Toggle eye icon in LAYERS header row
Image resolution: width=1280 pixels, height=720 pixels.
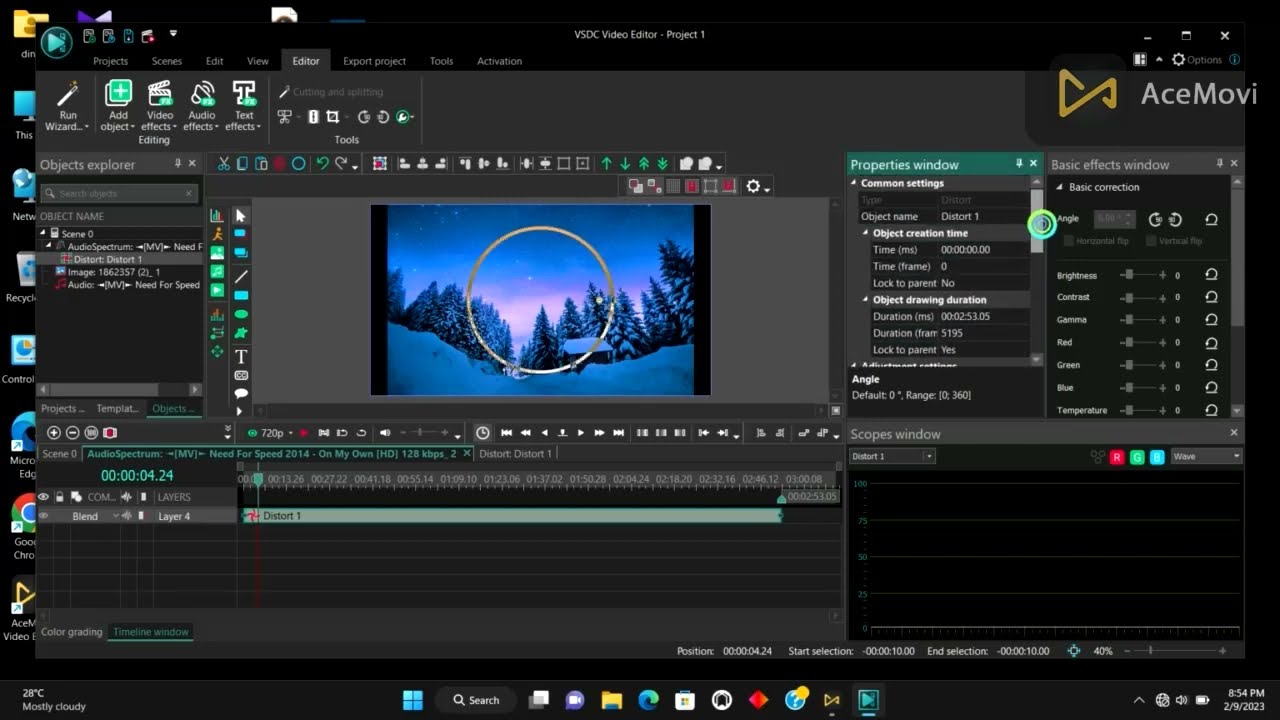43,497
